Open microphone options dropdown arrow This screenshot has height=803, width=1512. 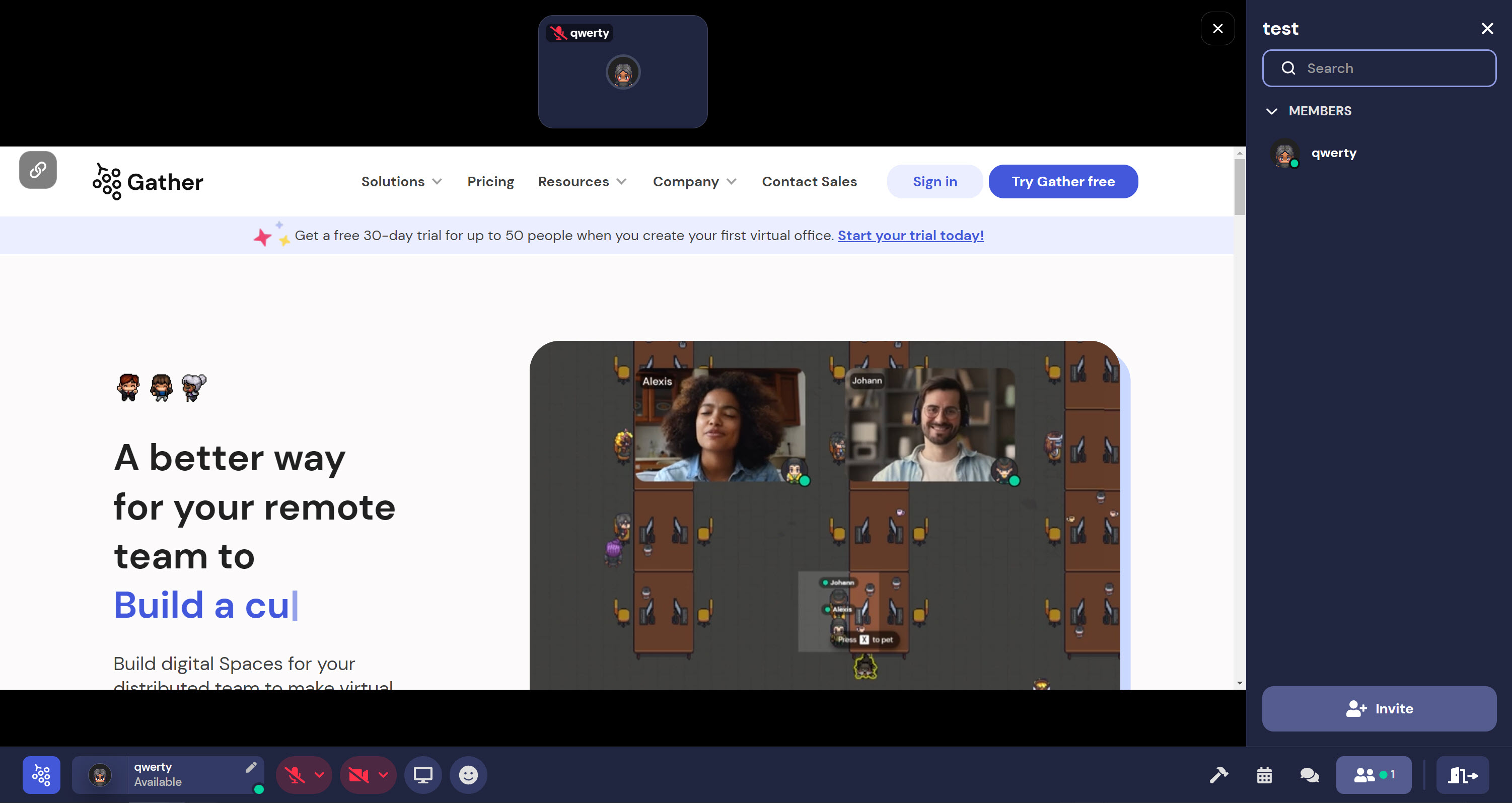pyautogui.click(x=319, y=775)
